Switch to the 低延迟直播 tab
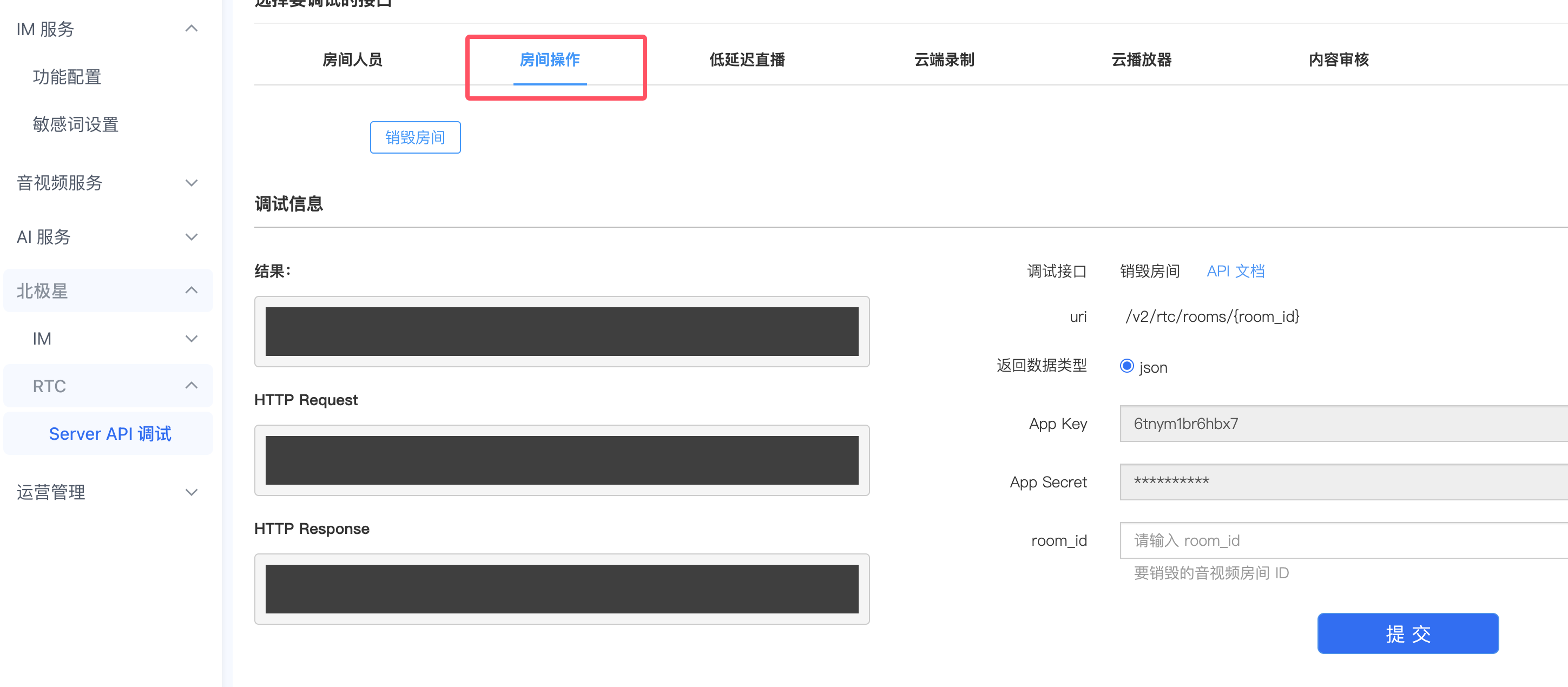The height and width of the screenshot is (687, 1568). coord(747,60)
